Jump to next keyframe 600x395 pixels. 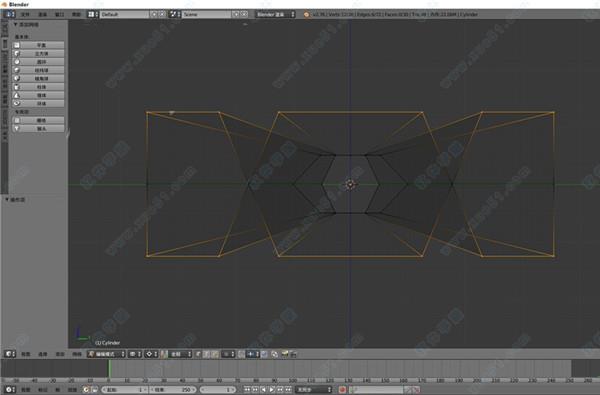coord(280,390)
